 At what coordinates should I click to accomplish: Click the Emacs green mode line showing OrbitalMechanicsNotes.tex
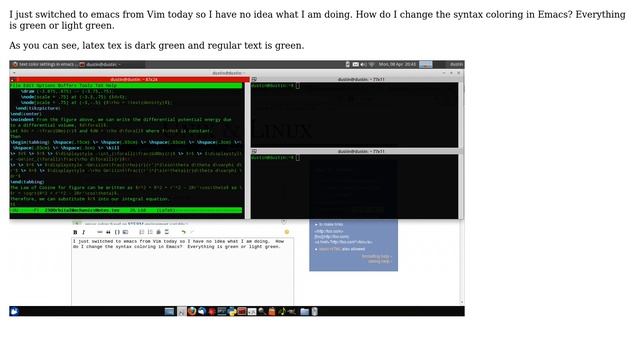point(126,210)
